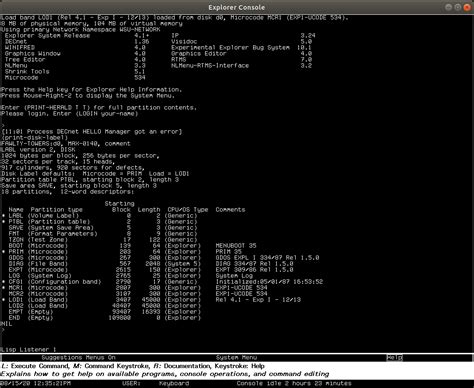474x388 pixels.
Task: Click the EXPT (Microcode) partition name
Action: (x=16, y=270)
